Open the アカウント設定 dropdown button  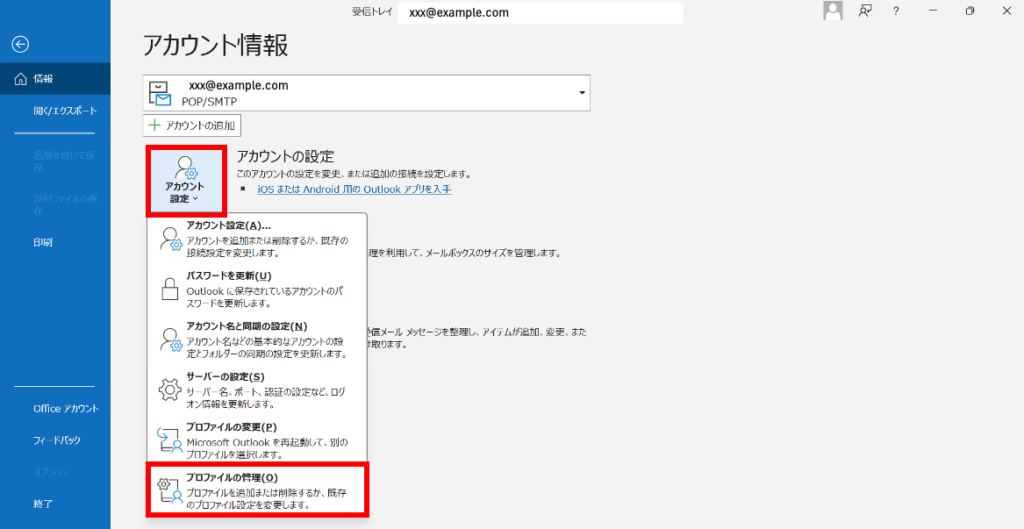pyautogui.click(x=185, y=180)
